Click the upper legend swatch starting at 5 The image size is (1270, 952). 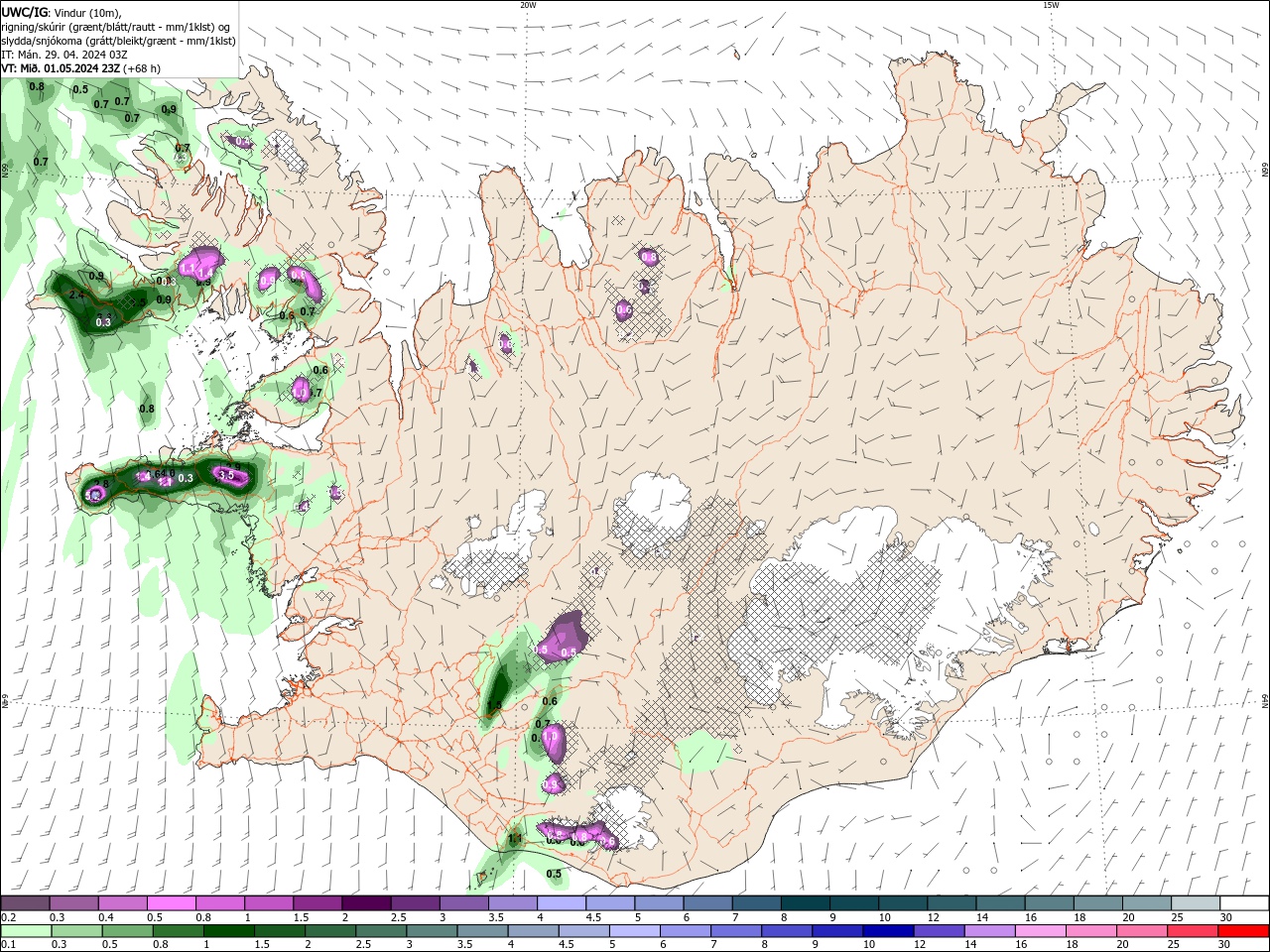pyautogui.click(x=658, y=903)
